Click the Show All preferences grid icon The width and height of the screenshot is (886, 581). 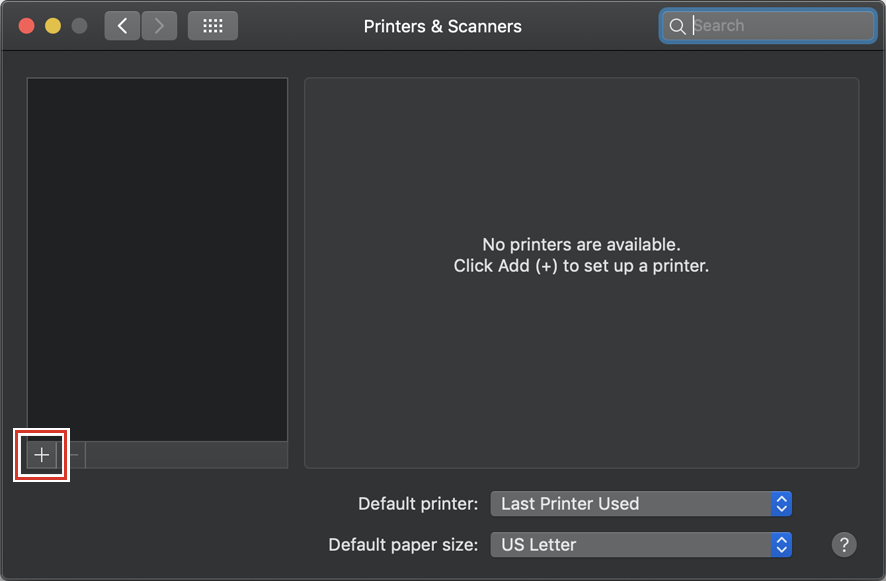coord(212,25)
